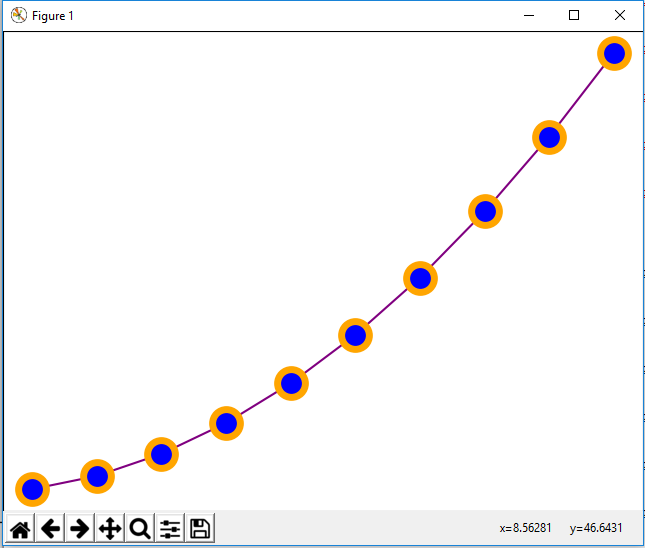Maximize the Figure 1 window
Screen dimensions: 645x548
tap(574, 15)
